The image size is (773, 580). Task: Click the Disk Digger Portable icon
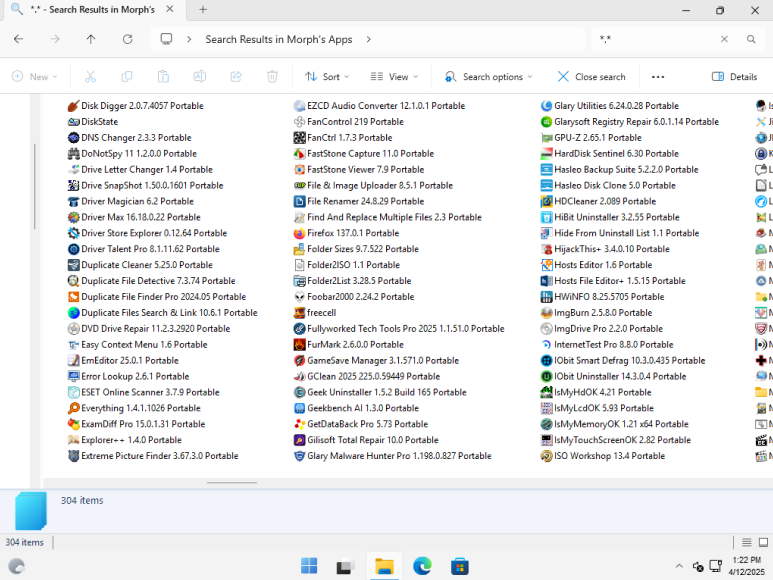pos(73,105)
